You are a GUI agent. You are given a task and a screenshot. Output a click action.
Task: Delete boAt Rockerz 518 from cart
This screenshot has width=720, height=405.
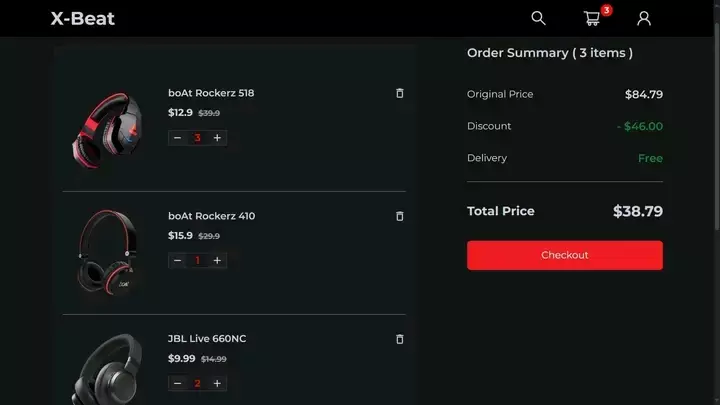click(x=399, y=93)
